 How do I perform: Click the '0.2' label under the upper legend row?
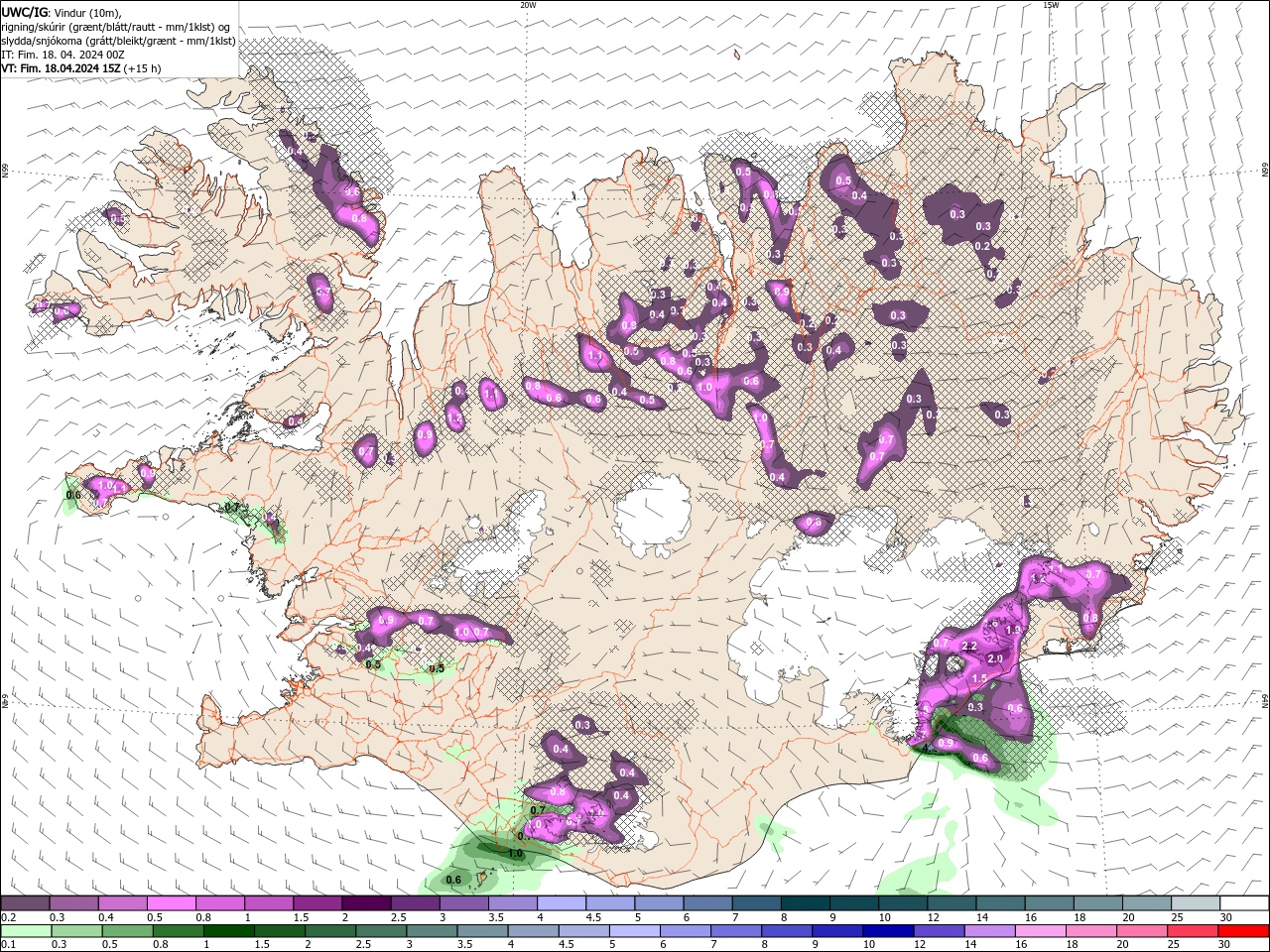point(8,917)
